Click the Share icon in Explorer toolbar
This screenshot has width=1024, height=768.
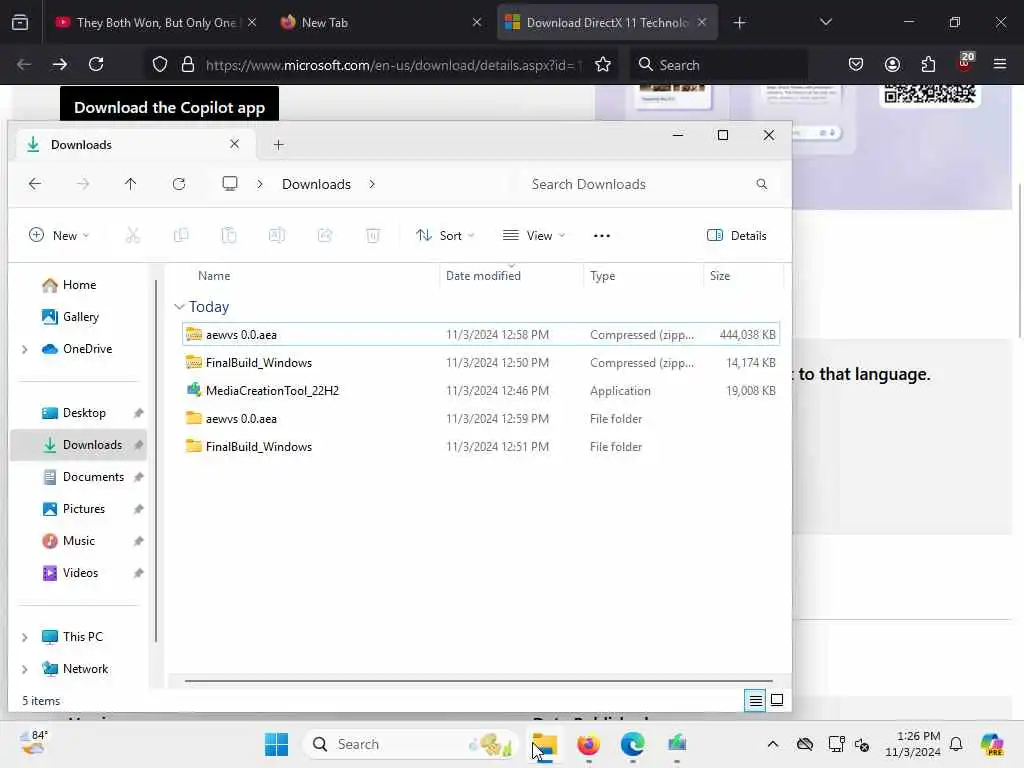(x=325, y=235)
